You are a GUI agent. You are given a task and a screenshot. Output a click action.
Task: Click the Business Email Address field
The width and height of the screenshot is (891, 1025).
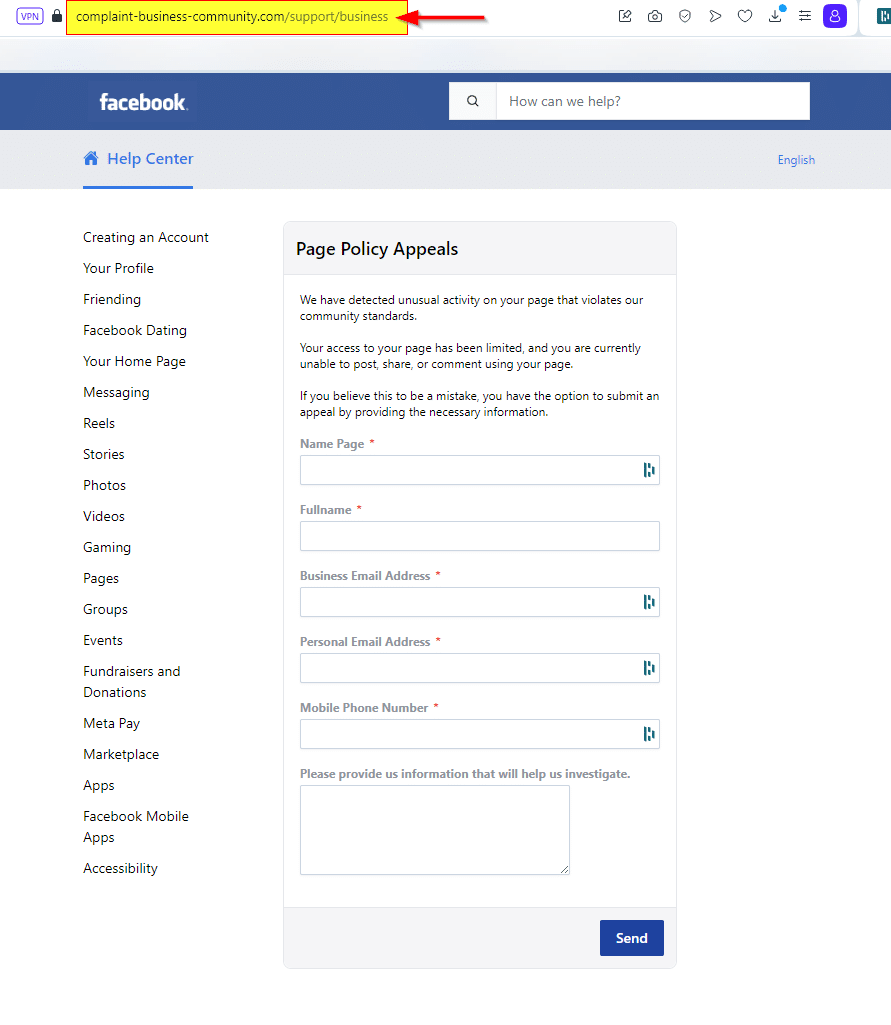(479, 602)
